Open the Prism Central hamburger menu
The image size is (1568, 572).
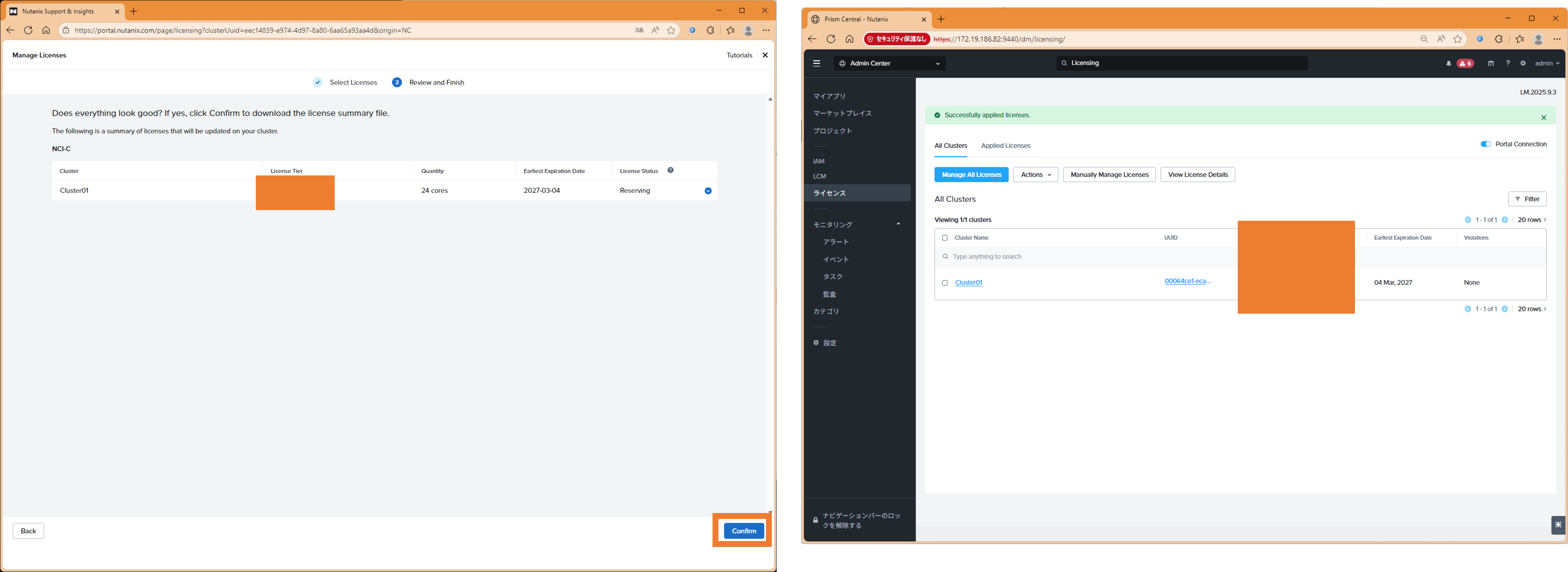(816, 63)
